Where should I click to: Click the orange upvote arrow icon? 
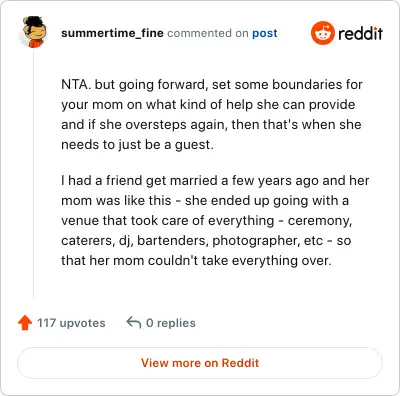(x=25, y=323)
